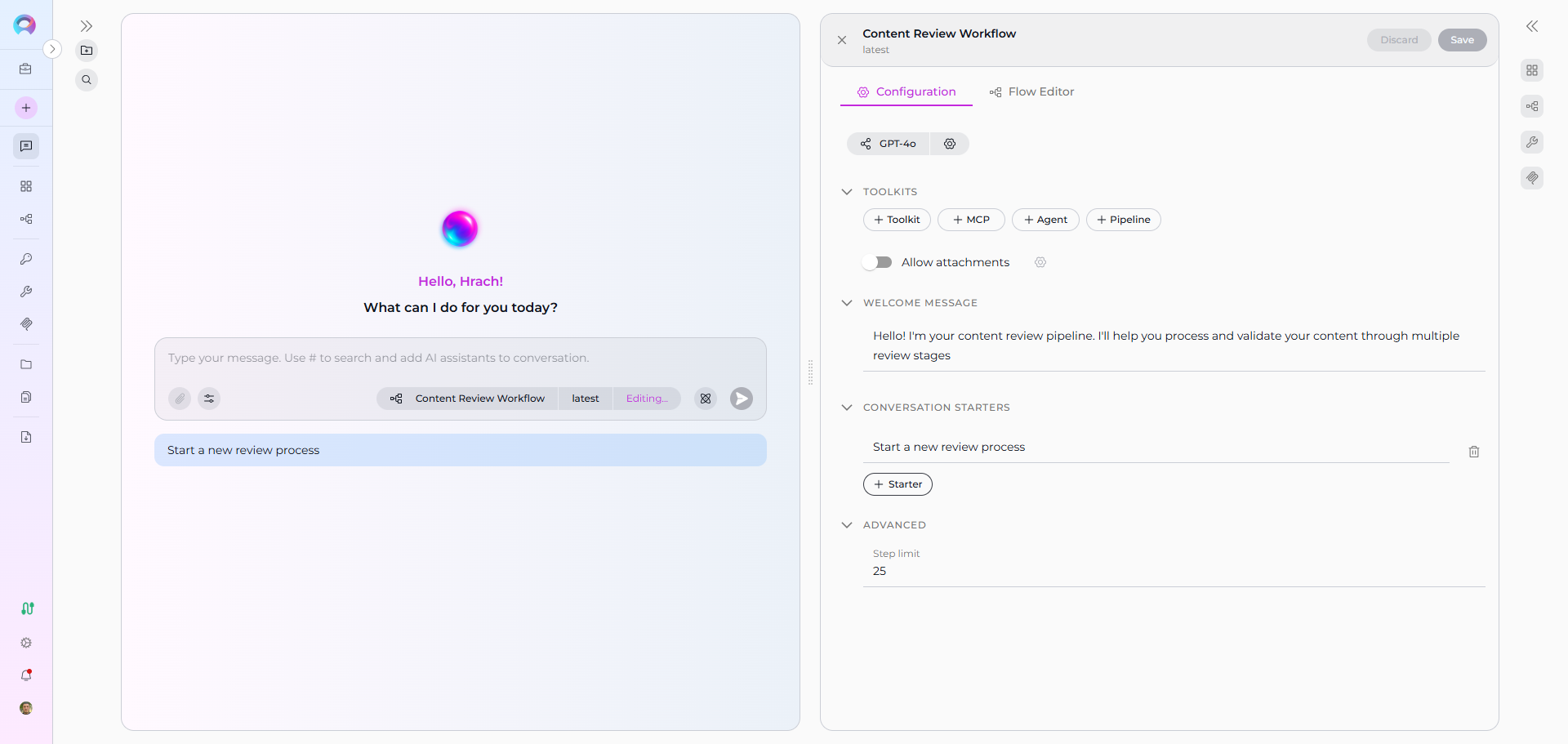Switch to the Flow Editor tab
Screen dimensions: 1568x744
(x=1031, y=92)
